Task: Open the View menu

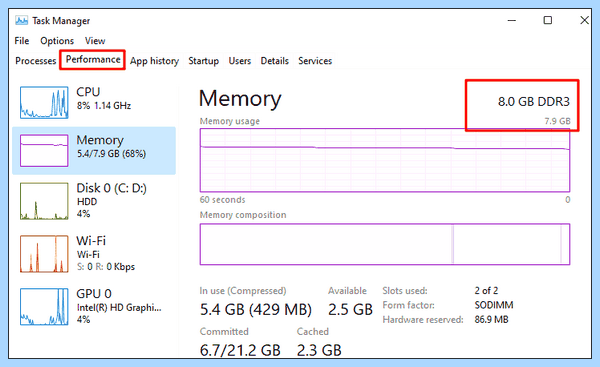Action: coord(95,41)
